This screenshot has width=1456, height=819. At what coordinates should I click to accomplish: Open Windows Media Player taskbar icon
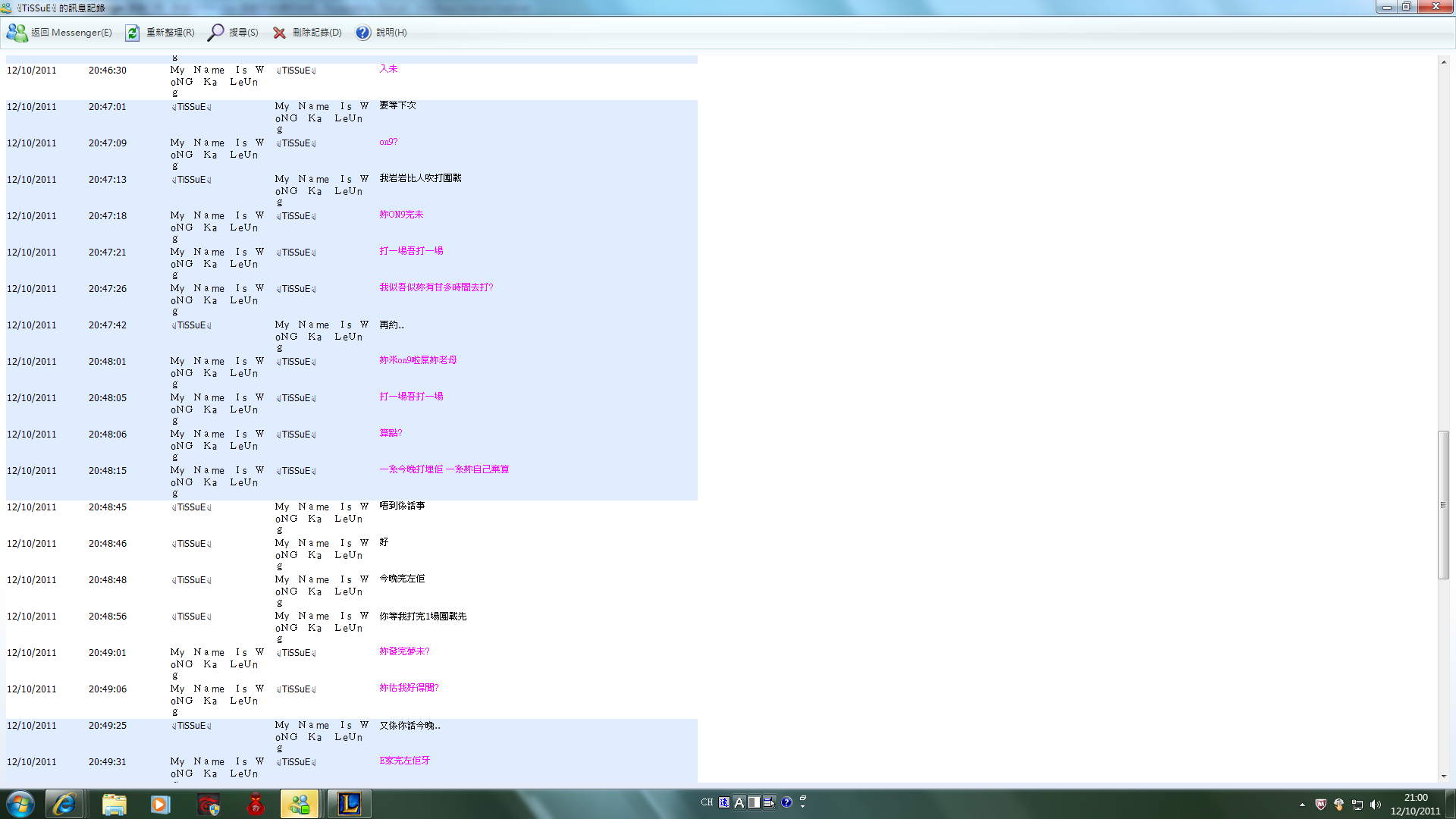pyautogui.click(x=160, y=804)
